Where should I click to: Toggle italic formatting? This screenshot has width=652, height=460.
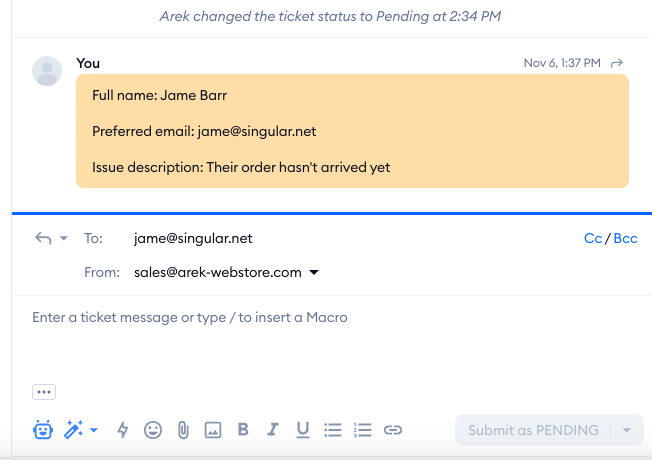(x=272, y=430)
